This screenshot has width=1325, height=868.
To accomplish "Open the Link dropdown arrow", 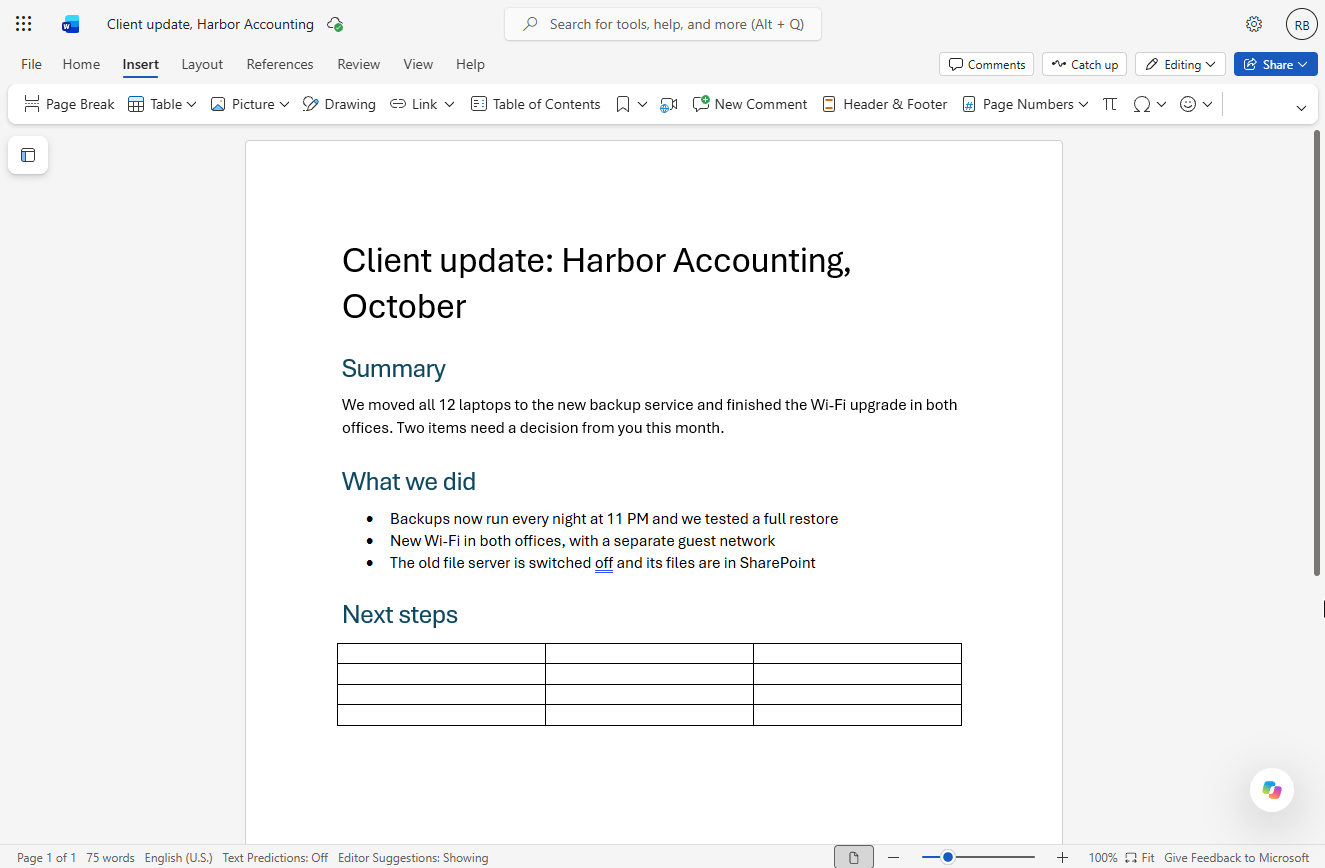I will pyautogui.click(x=449, y=104).
